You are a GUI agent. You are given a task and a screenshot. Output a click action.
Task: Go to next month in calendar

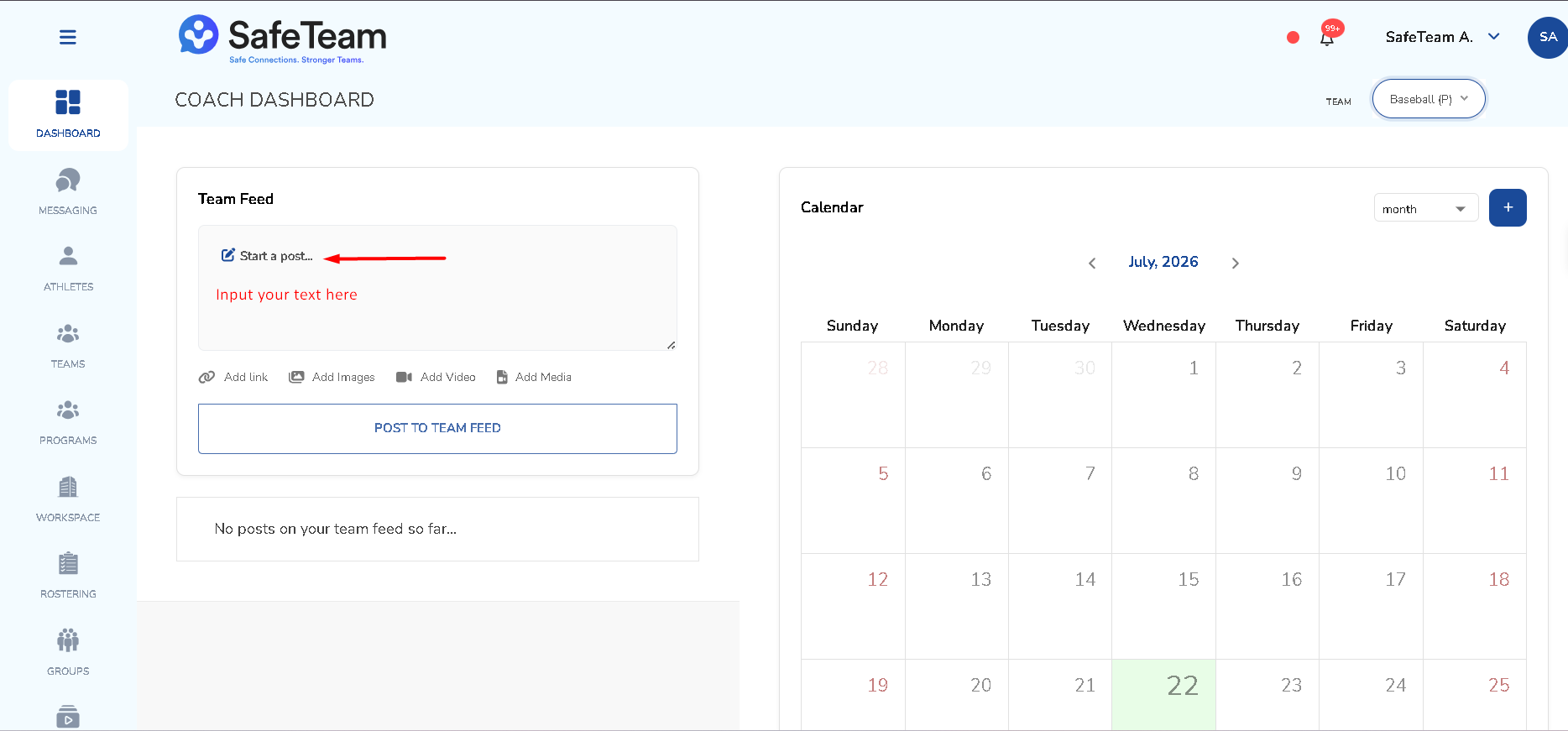(x=1235, y=263)
